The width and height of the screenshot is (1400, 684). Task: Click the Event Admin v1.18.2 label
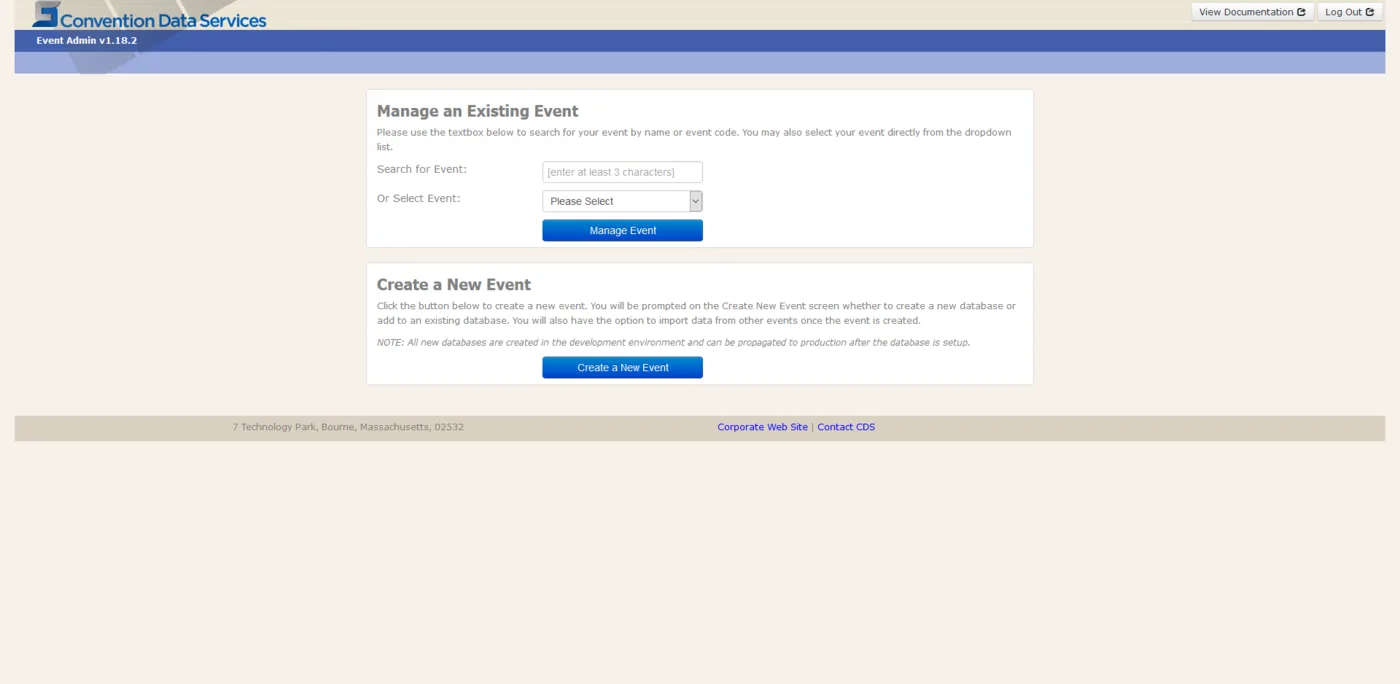coord(87,41)
